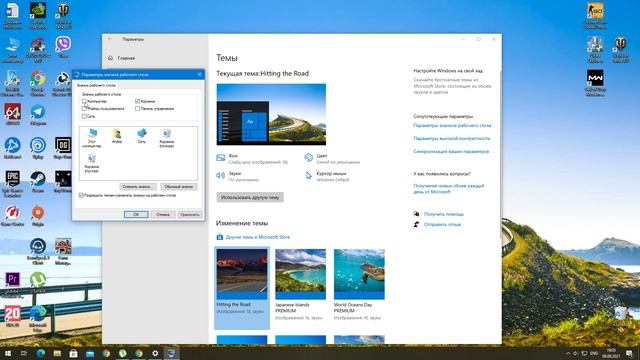This screenshot has width=640, height=360.
Task: Open the Color (Цвет) theme setting
Action: 332,159
